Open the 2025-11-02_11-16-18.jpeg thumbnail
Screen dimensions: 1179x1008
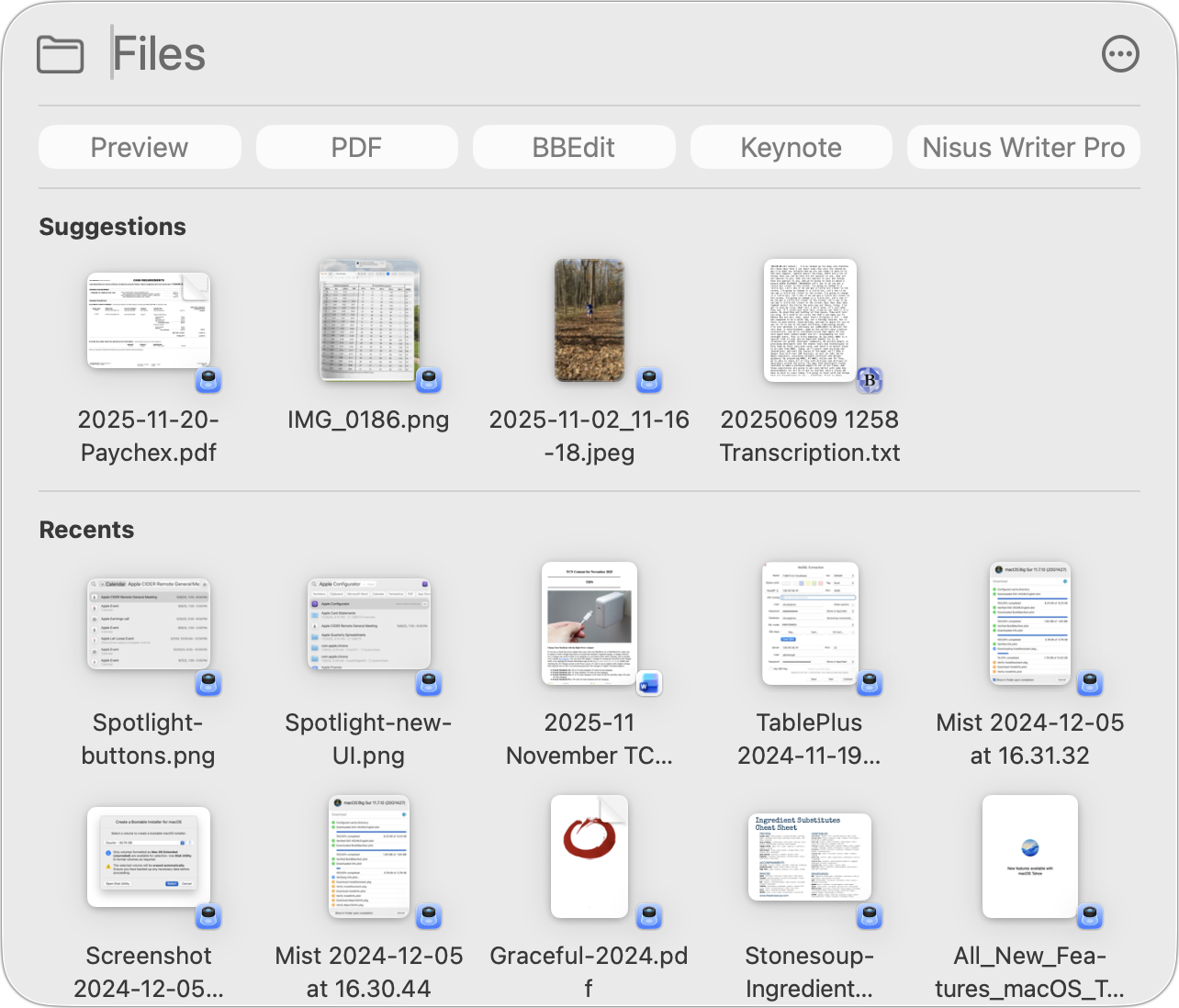589,320
